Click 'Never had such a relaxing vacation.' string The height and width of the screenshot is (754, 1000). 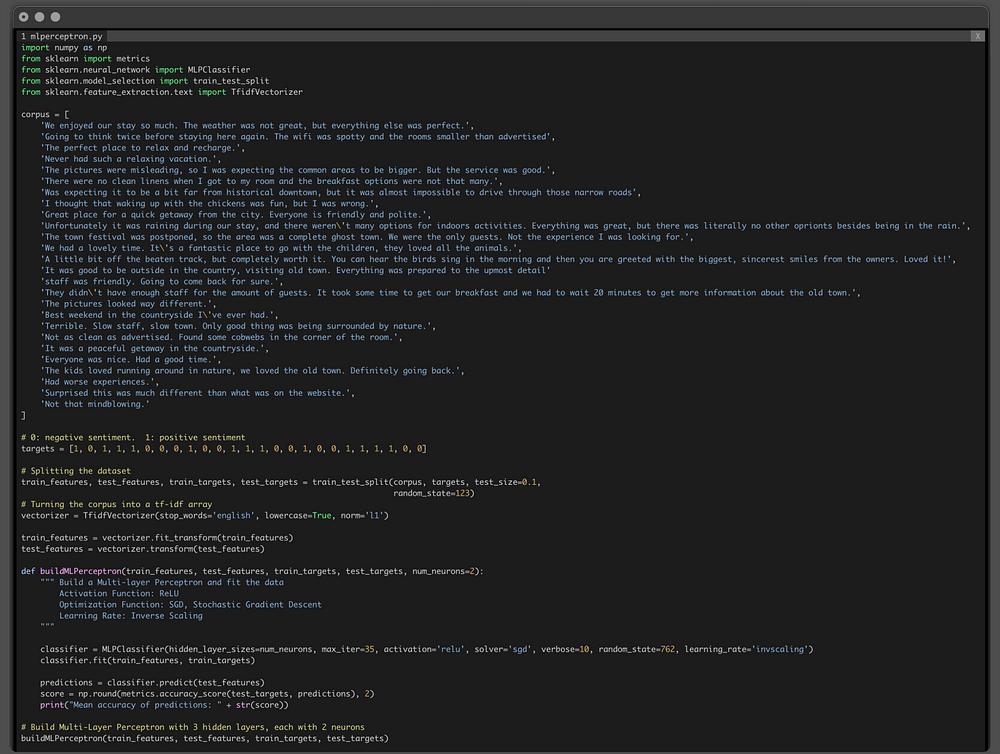(x=131, y=159)
